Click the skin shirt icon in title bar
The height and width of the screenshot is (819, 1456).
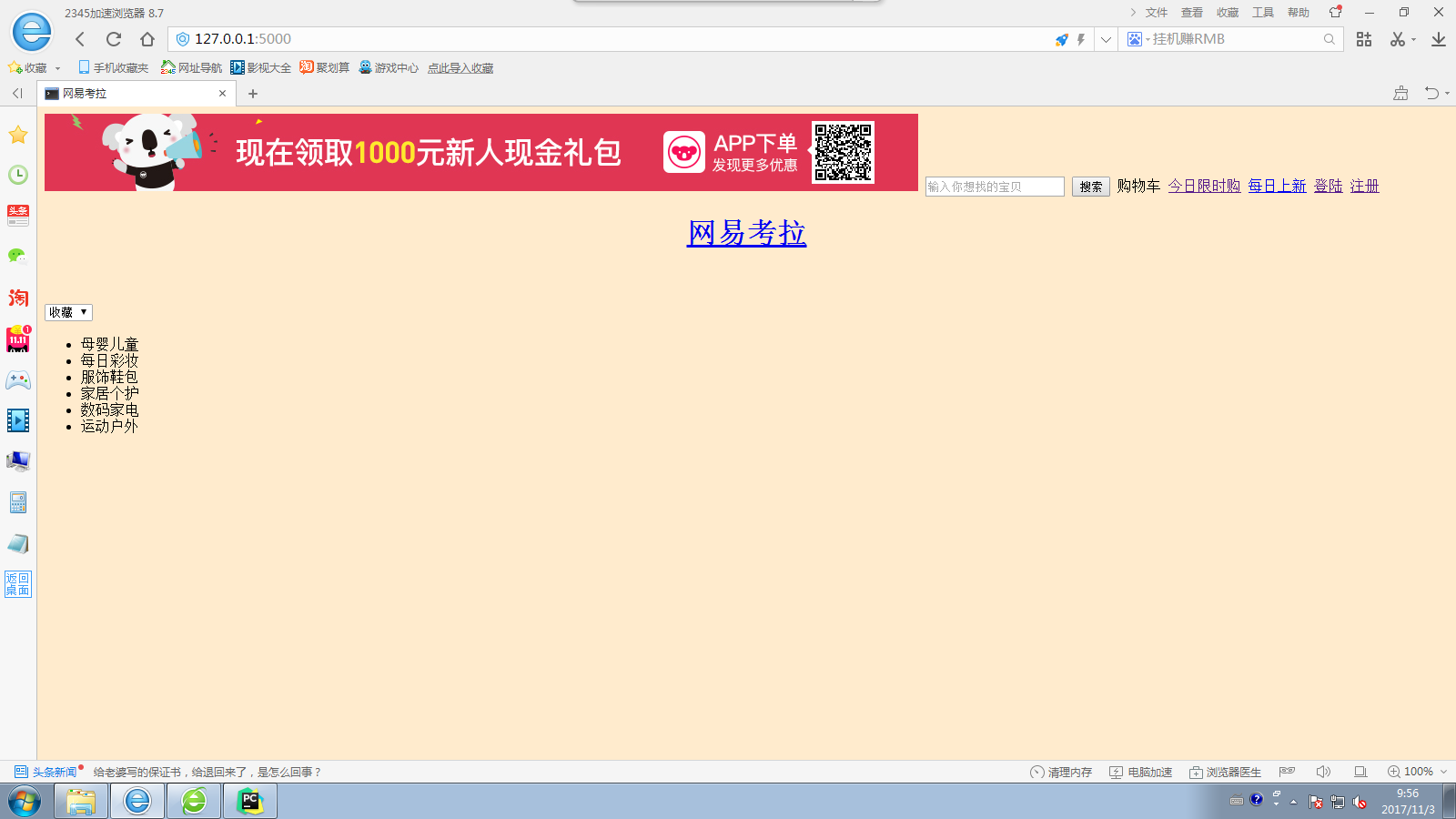point(1336,12)
